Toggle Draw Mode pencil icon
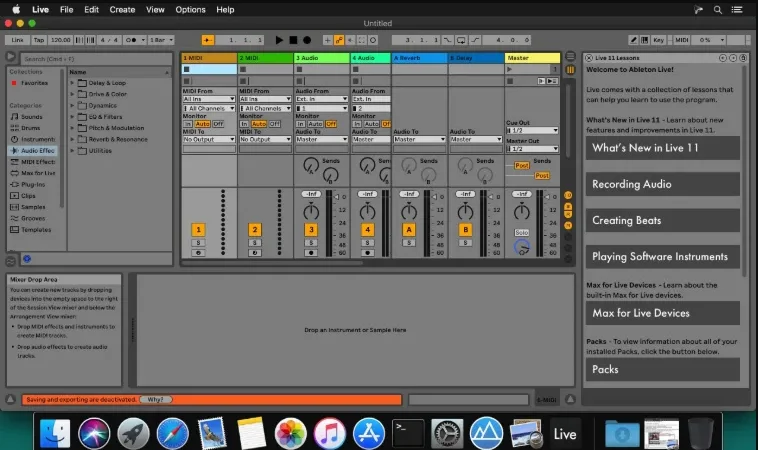 pyautogui.click(x=633, y=40)
